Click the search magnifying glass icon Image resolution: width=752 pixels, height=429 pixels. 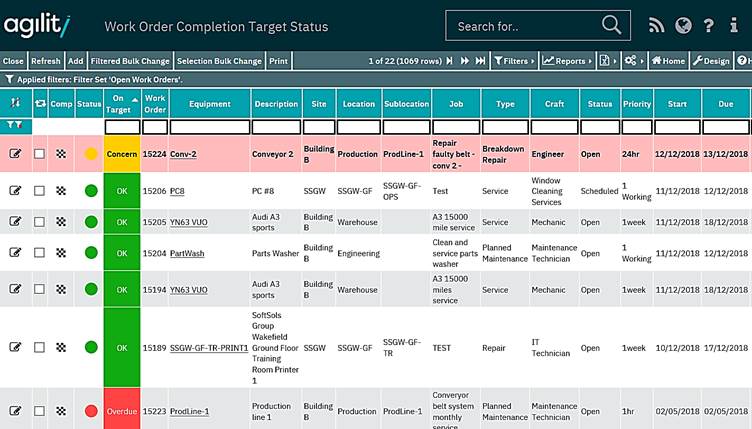[x=611, y=25]
